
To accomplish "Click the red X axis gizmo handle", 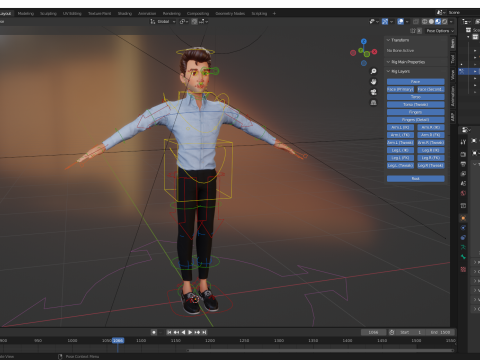I will tap(374, 52).
